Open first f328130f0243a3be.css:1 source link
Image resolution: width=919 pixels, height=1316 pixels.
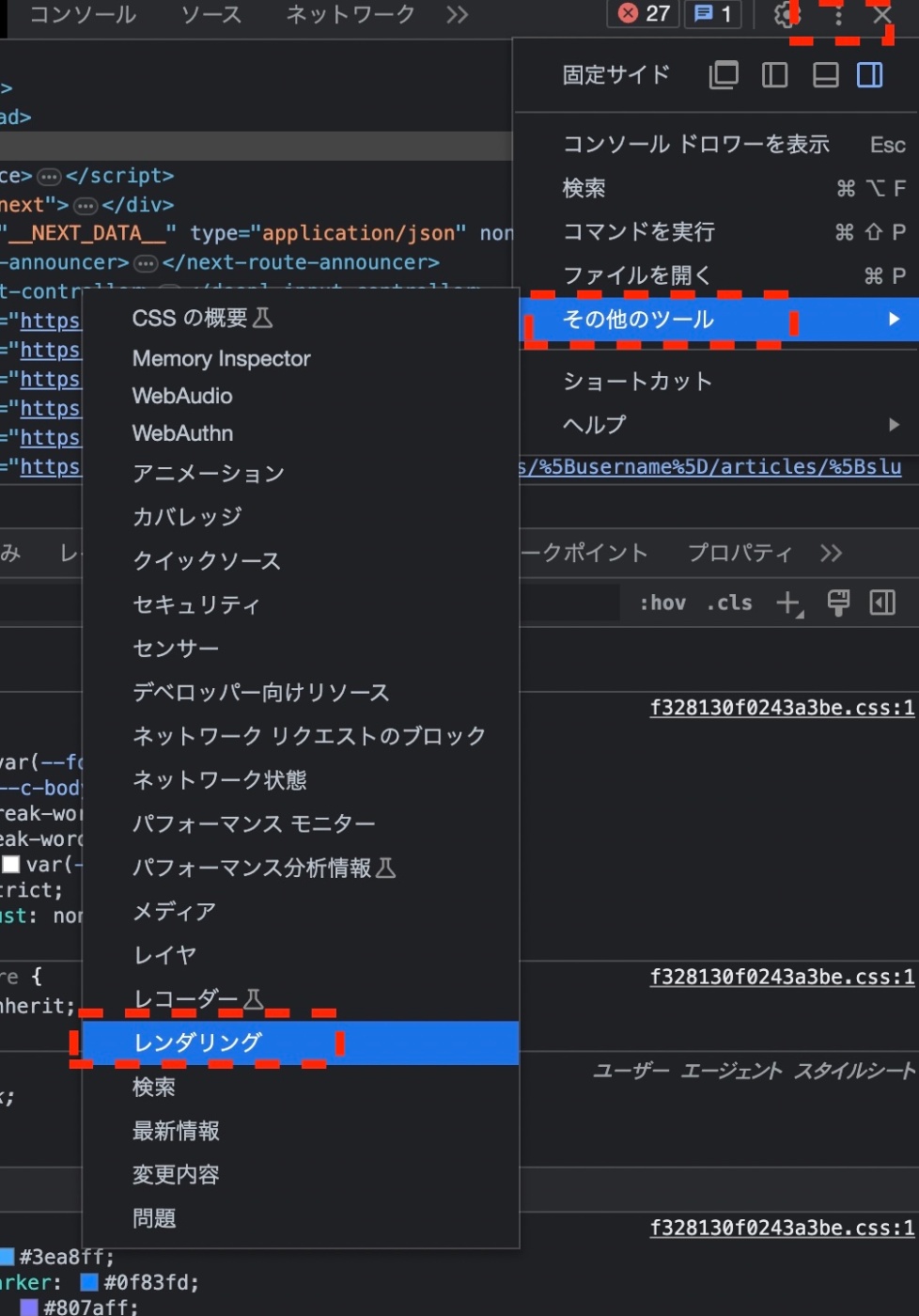click(x=782, y=708)
